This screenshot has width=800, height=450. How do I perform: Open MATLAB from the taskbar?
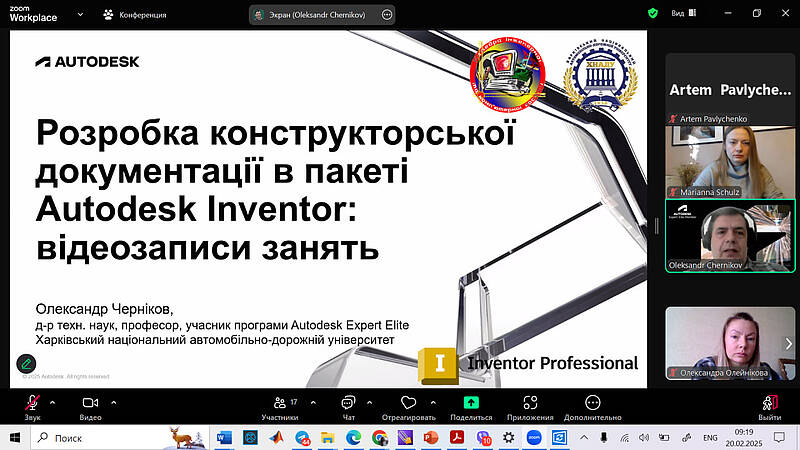[276, 438]
